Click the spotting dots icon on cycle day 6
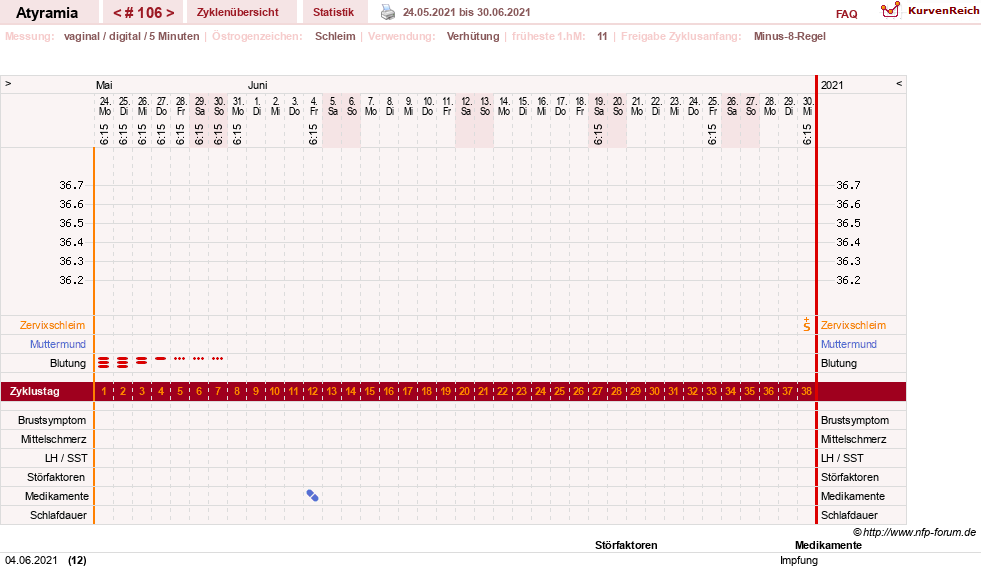This screenshot has width=981, height=584. coord(198,359)
